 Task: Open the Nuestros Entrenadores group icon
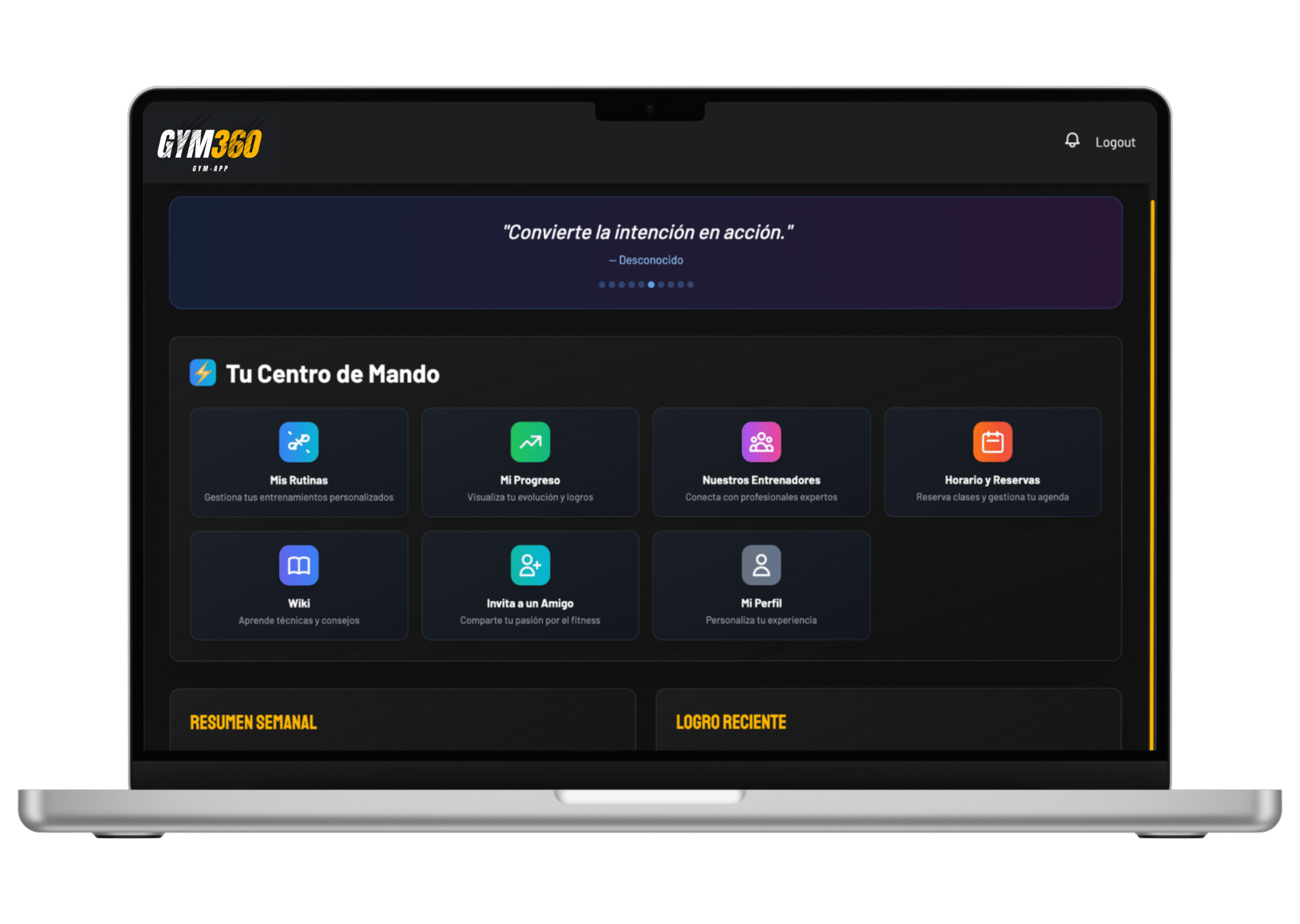point(761,442)
